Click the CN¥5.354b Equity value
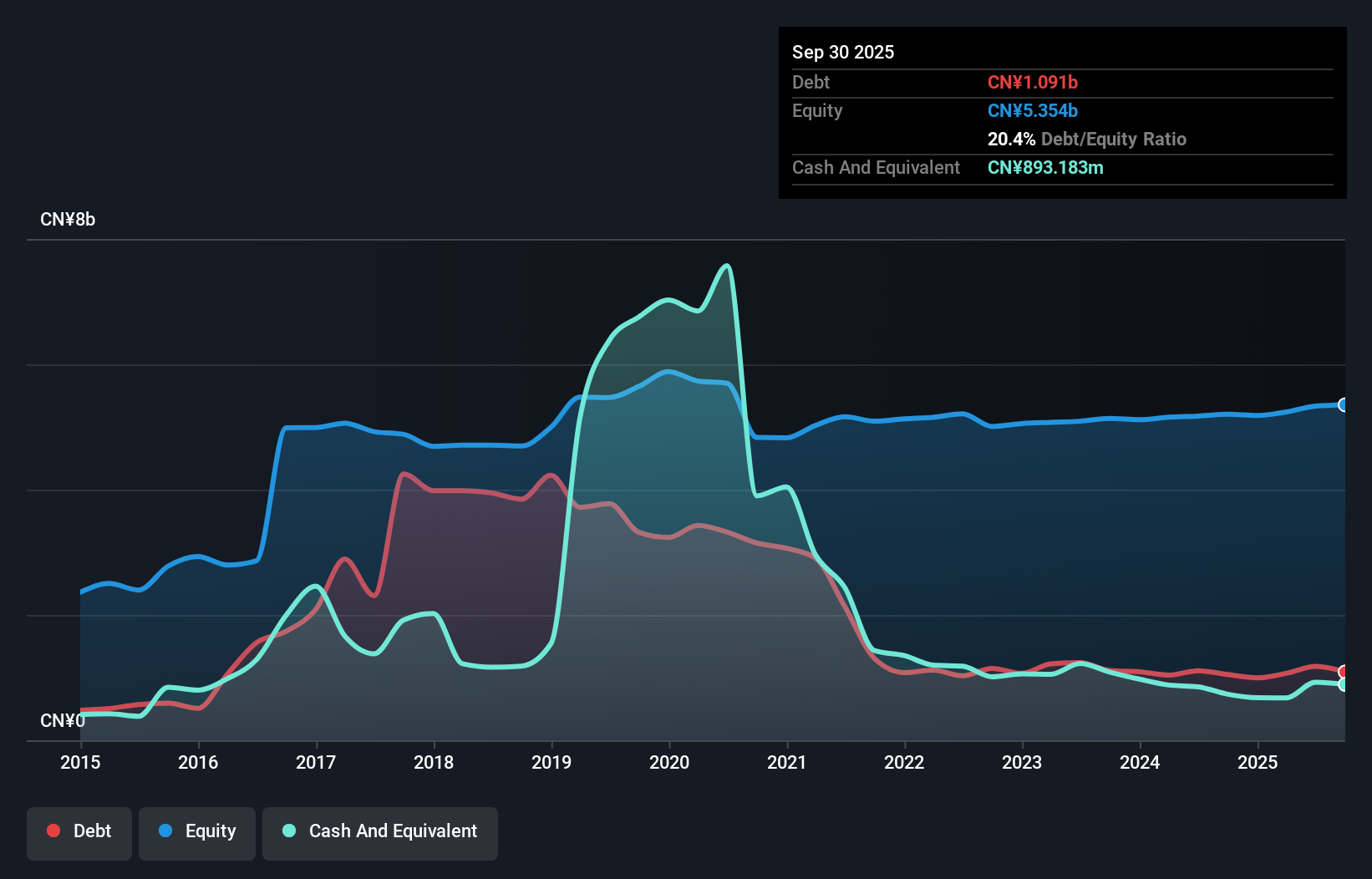This screenshot has height=879, width=1372. 1033,110
